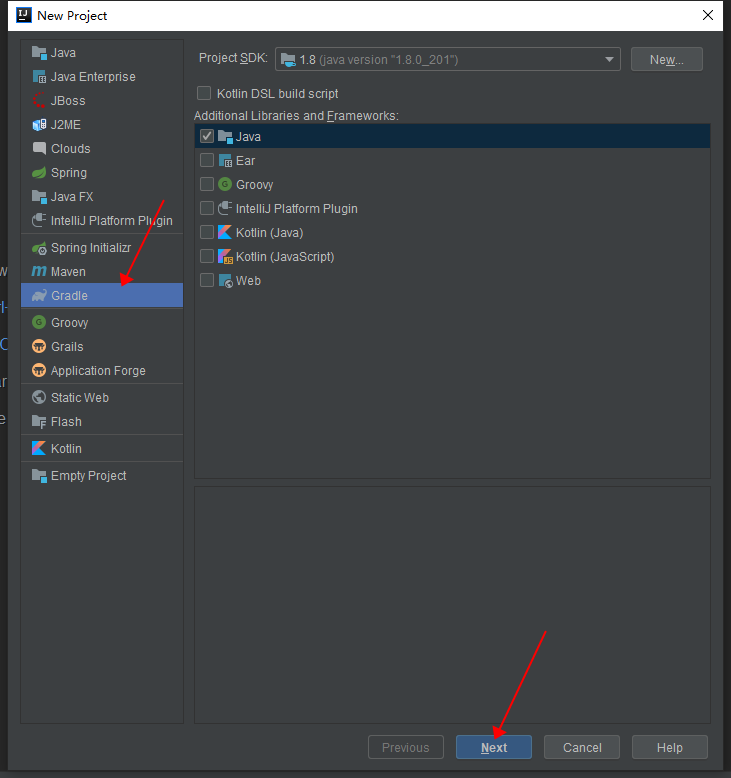Click 'IntelliJ Platform Plugin' framework label

pos(297,208)
